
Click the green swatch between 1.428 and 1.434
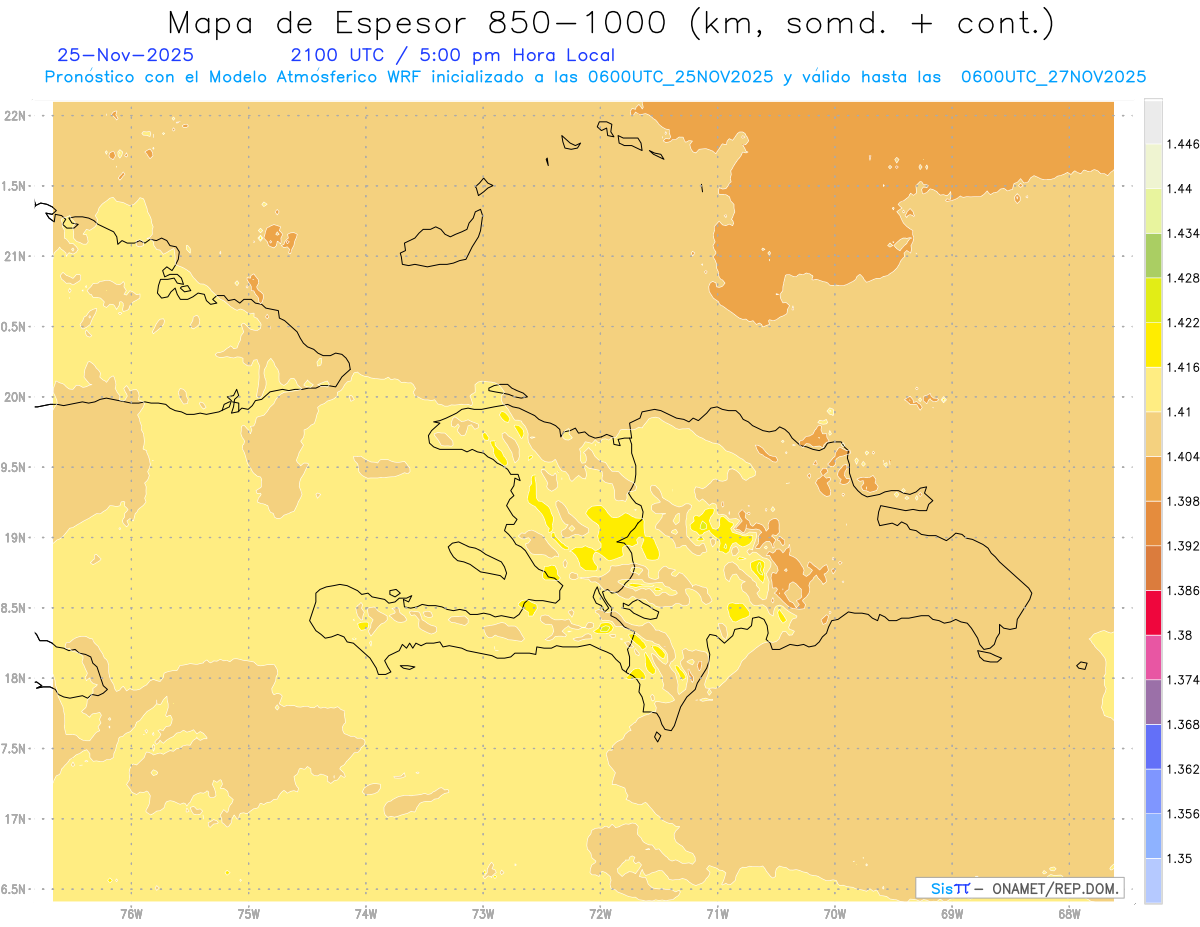[1153, 255]
